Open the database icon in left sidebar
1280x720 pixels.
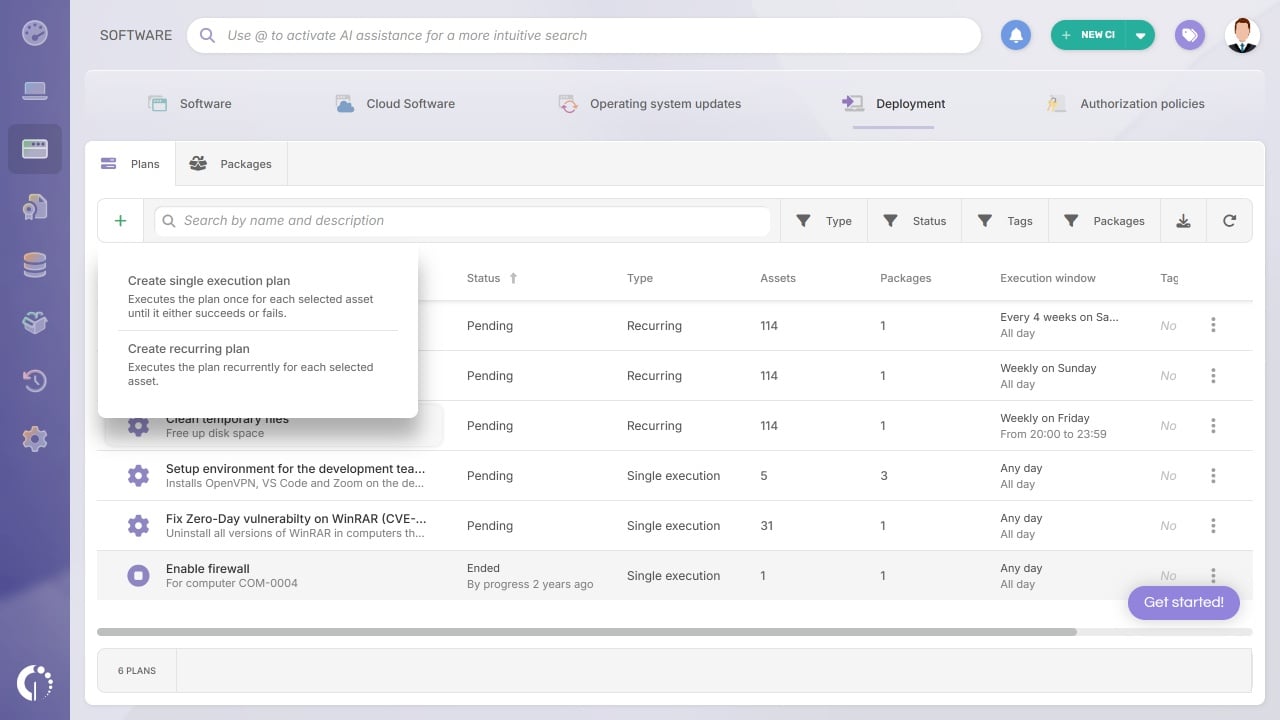pyautogui.click(x=35, y=265)
